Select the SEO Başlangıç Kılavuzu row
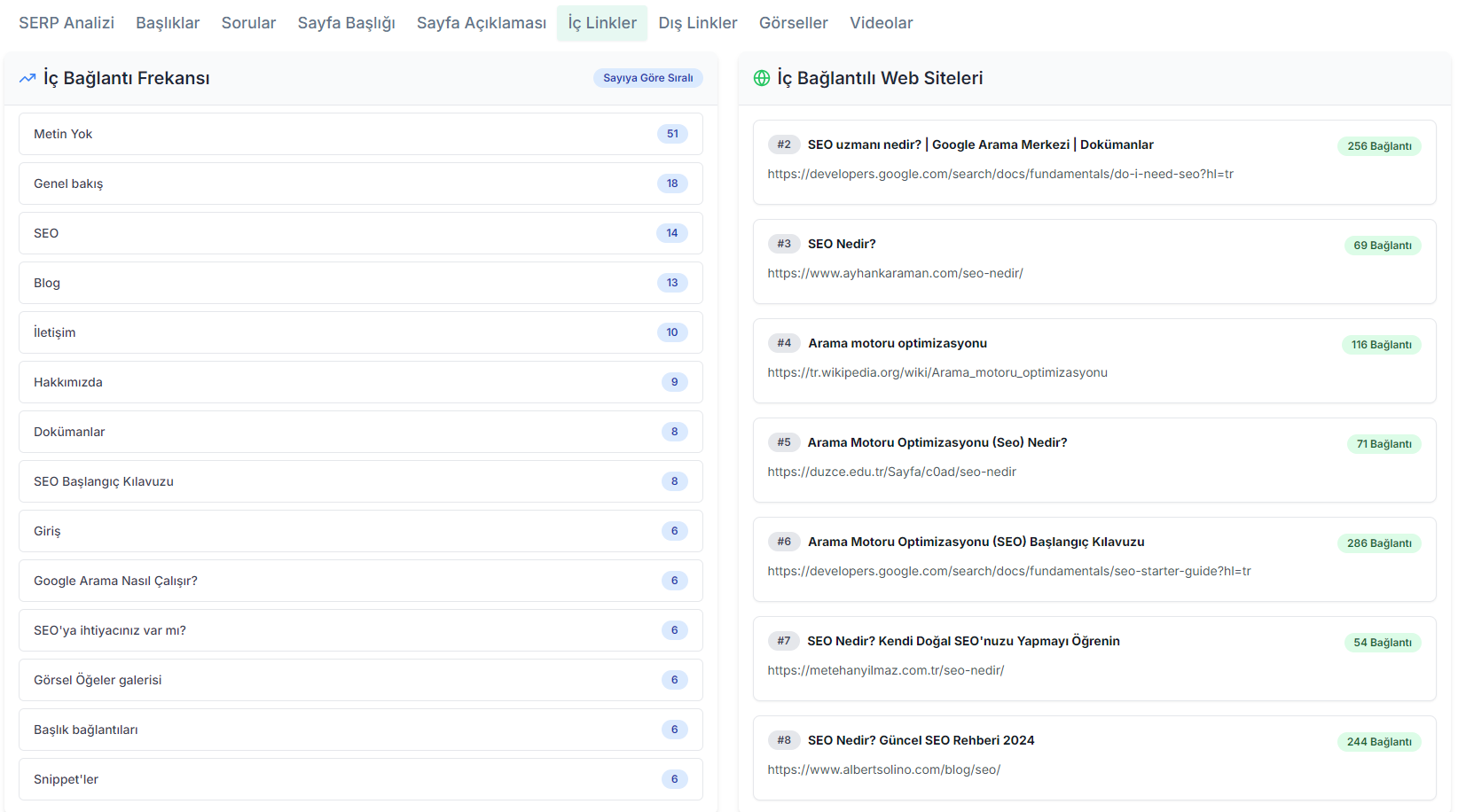 point(360,481)
